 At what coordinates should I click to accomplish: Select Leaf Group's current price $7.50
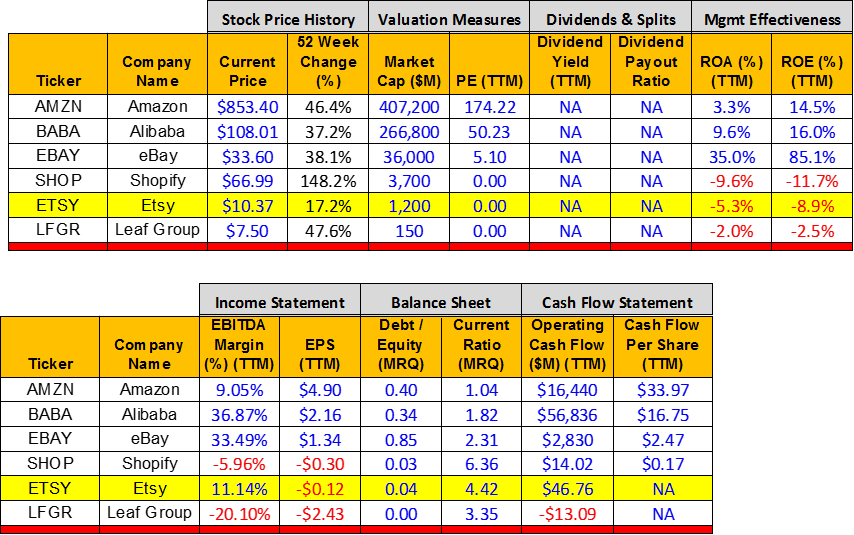tap(247, 231)
